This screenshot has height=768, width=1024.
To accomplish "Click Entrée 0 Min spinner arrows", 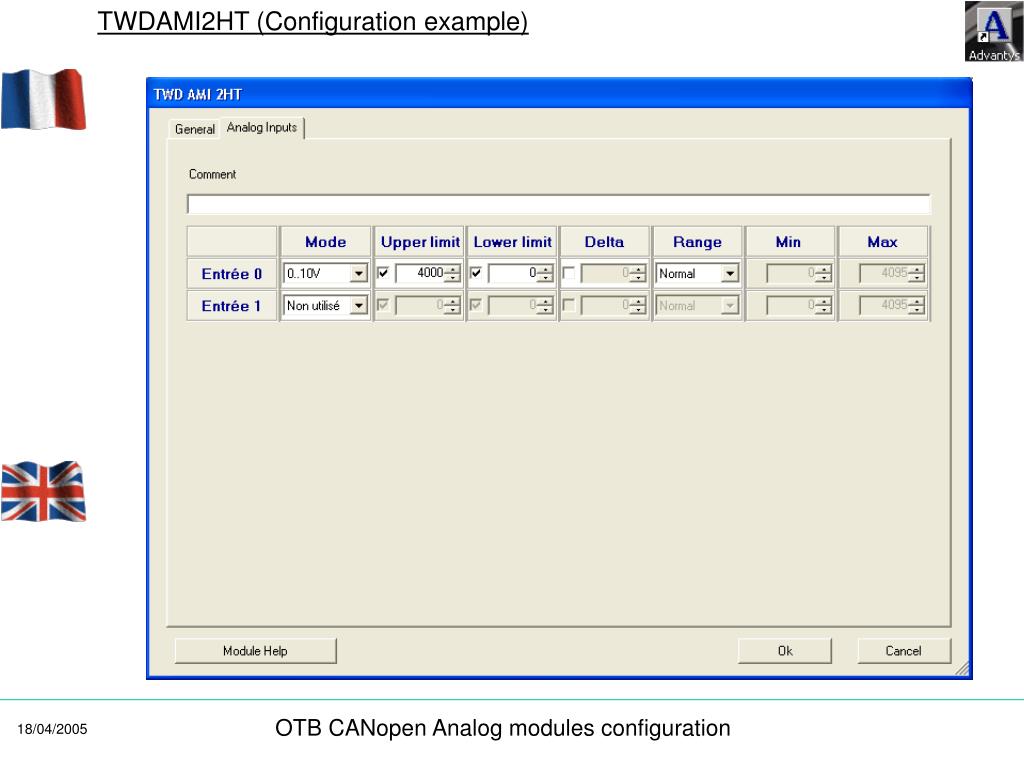I will pos(824,274).
